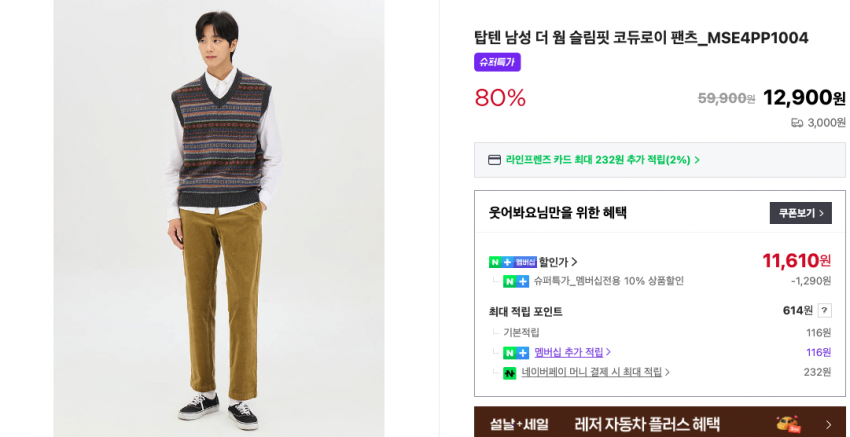The height and width of the screenshot is (437, 850).
Task: Click the 멤버십 추가 적립 link
Action: (572, 352)
